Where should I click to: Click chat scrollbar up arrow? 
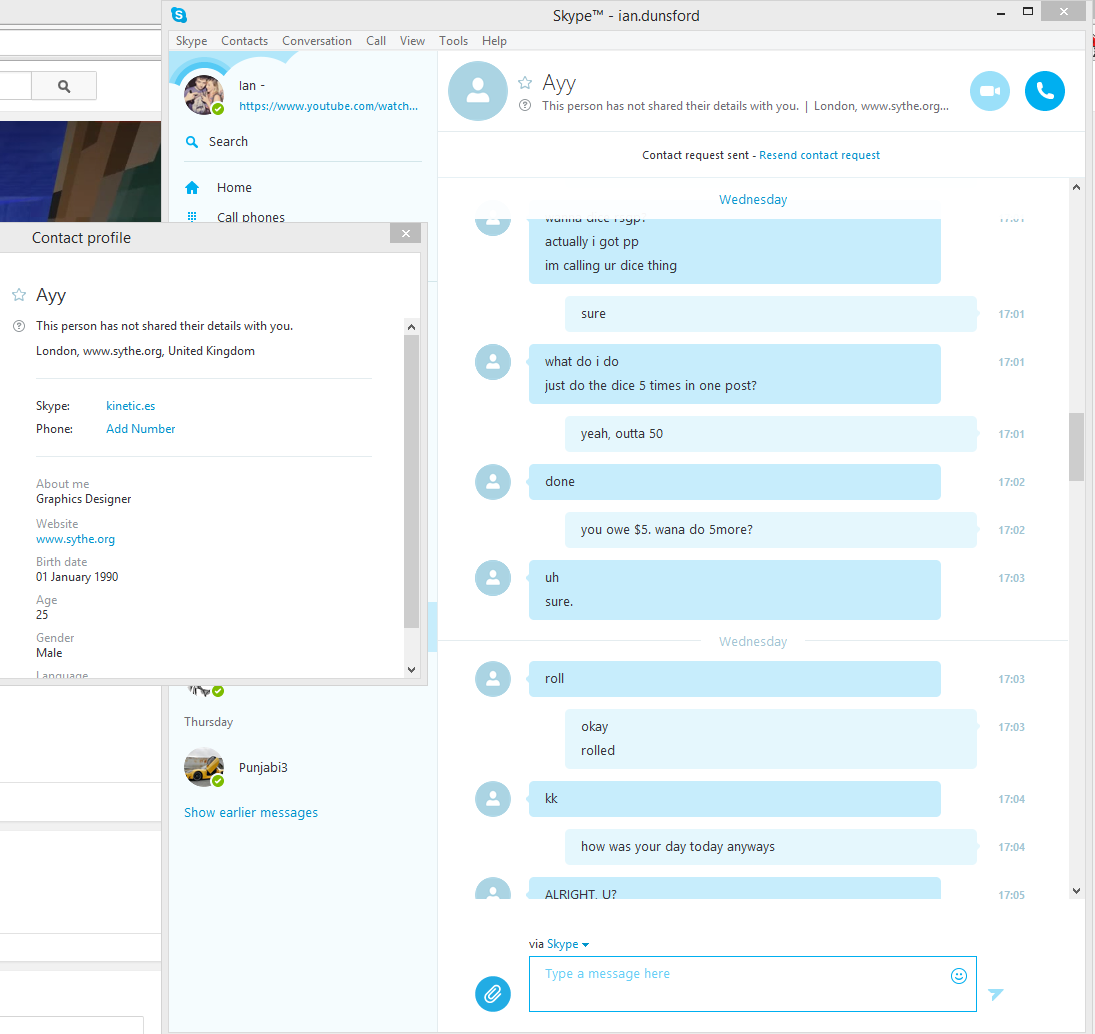[1076, 186]
